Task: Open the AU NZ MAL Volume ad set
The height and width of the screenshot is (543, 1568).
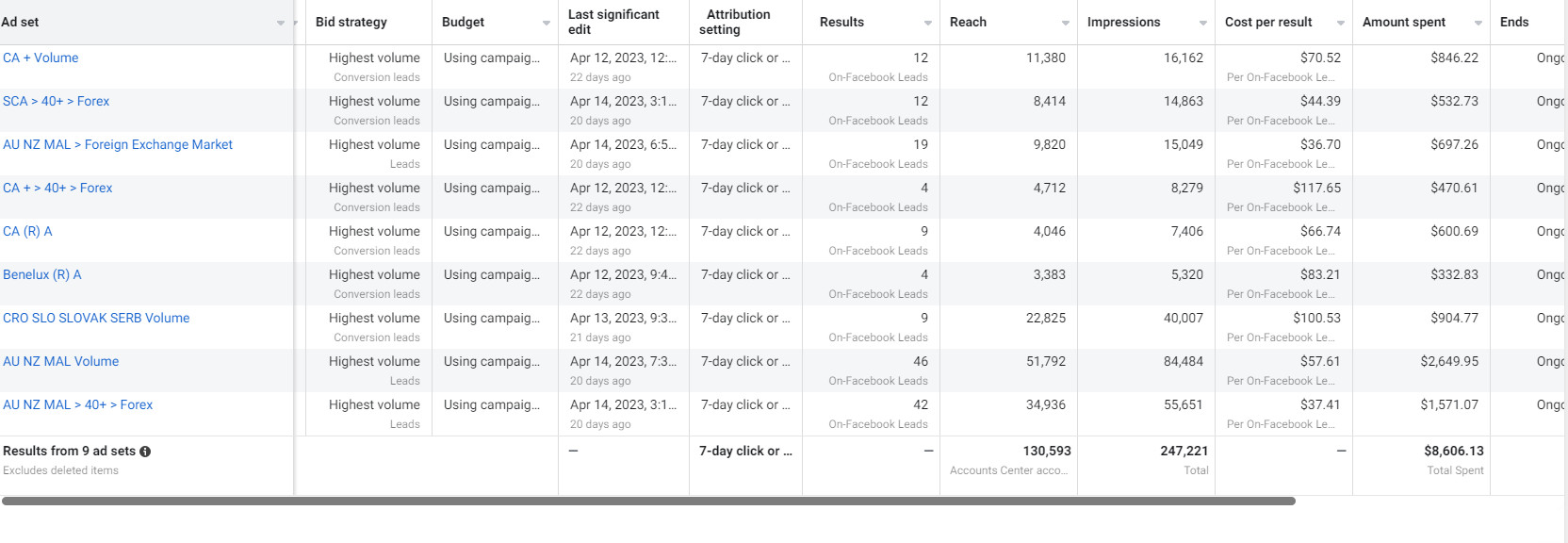Action: (x=61, y=361)
